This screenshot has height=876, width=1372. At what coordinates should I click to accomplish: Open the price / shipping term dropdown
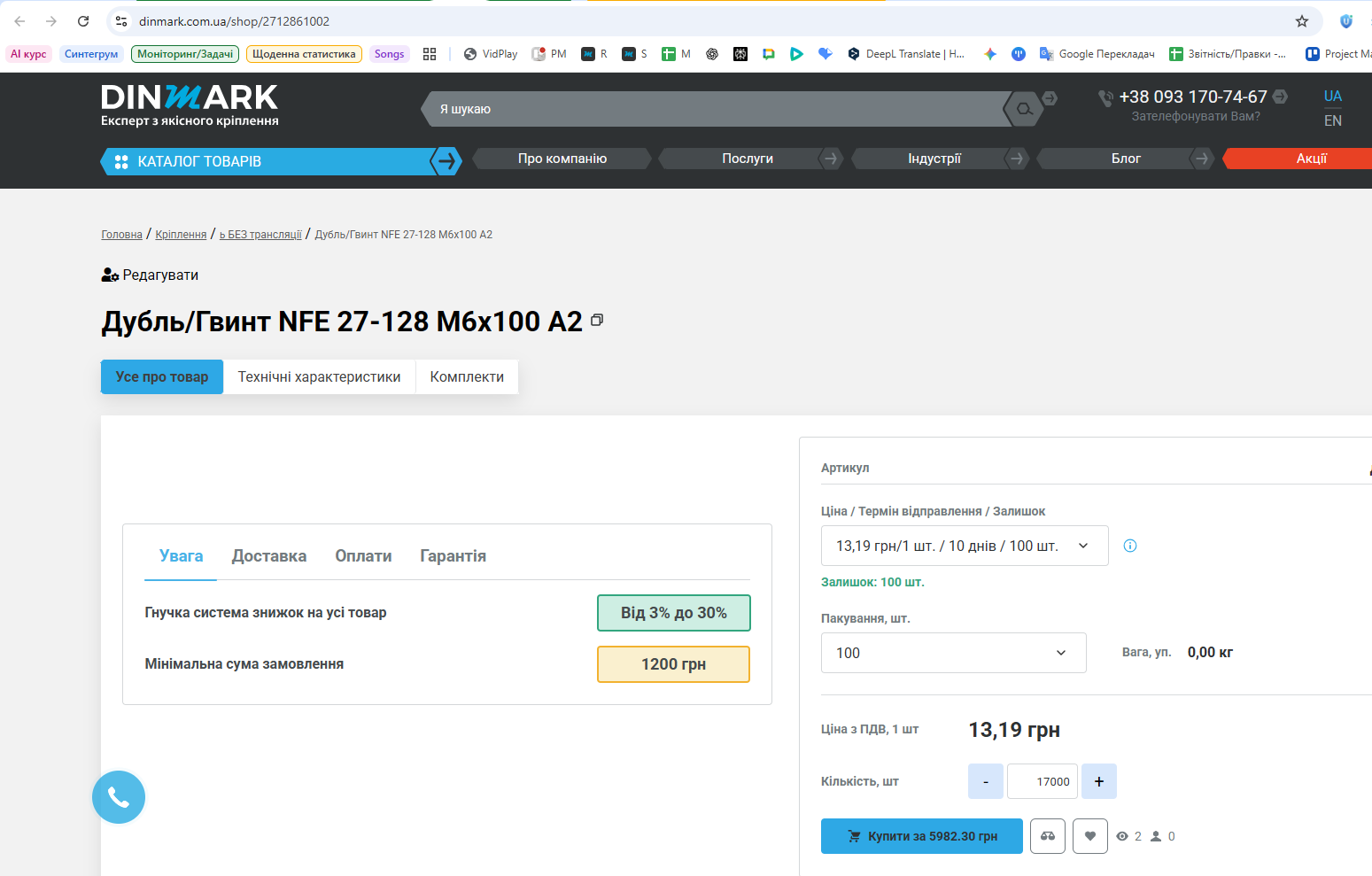pyautogui.click(x=965, y=546)
